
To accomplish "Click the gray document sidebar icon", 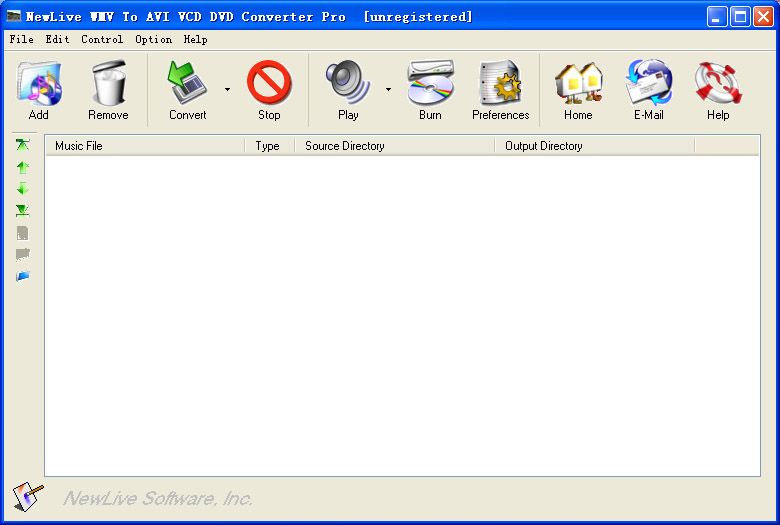I will 22,233.
